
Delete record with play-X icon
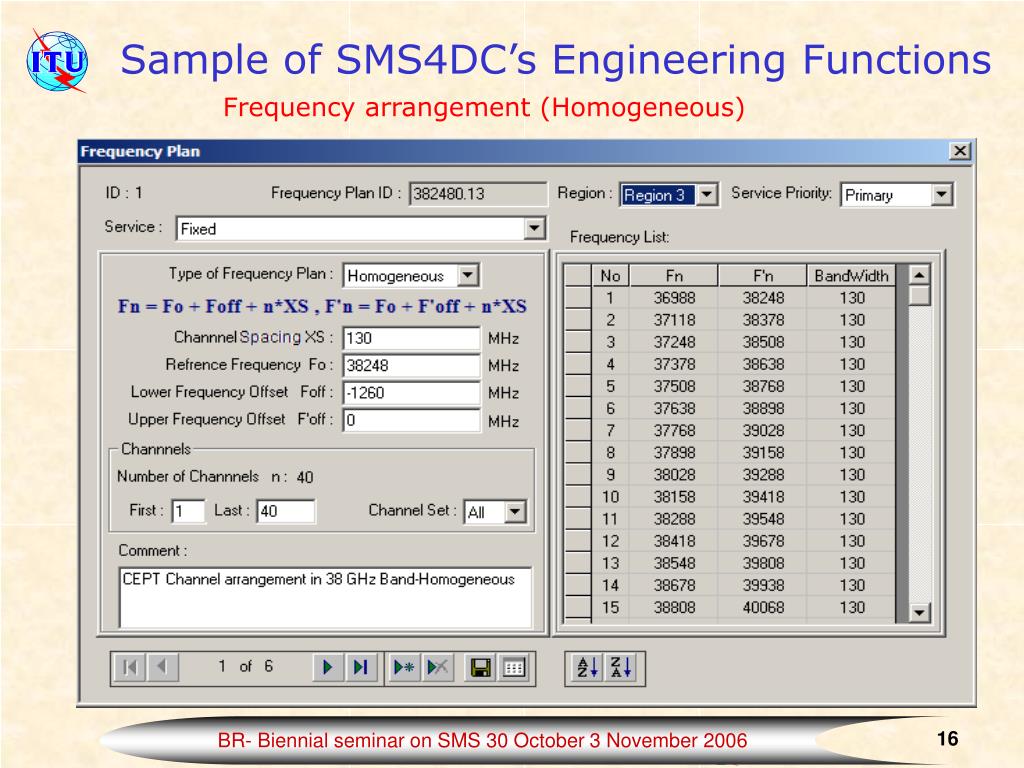pos(438,667)
